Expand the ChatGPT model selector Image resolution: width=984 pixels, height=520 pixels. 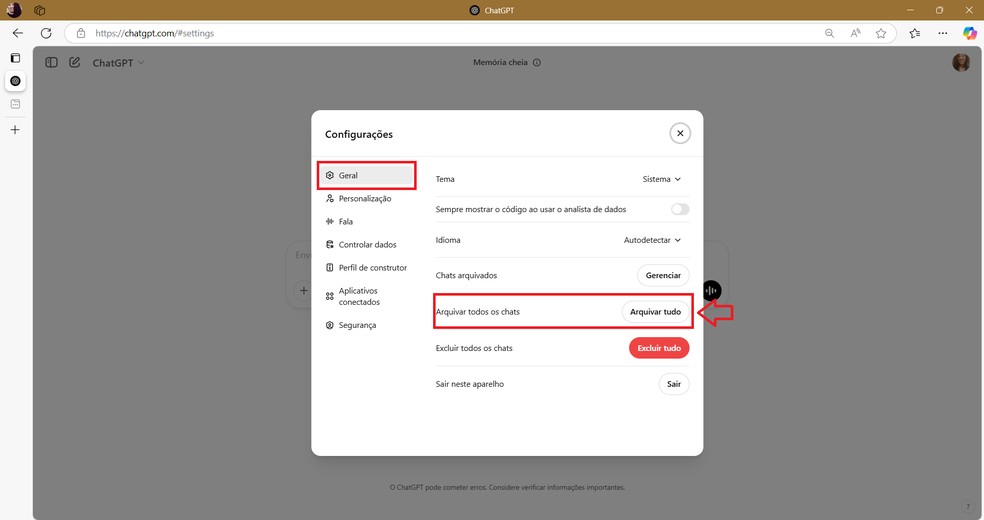click(119, 63)
